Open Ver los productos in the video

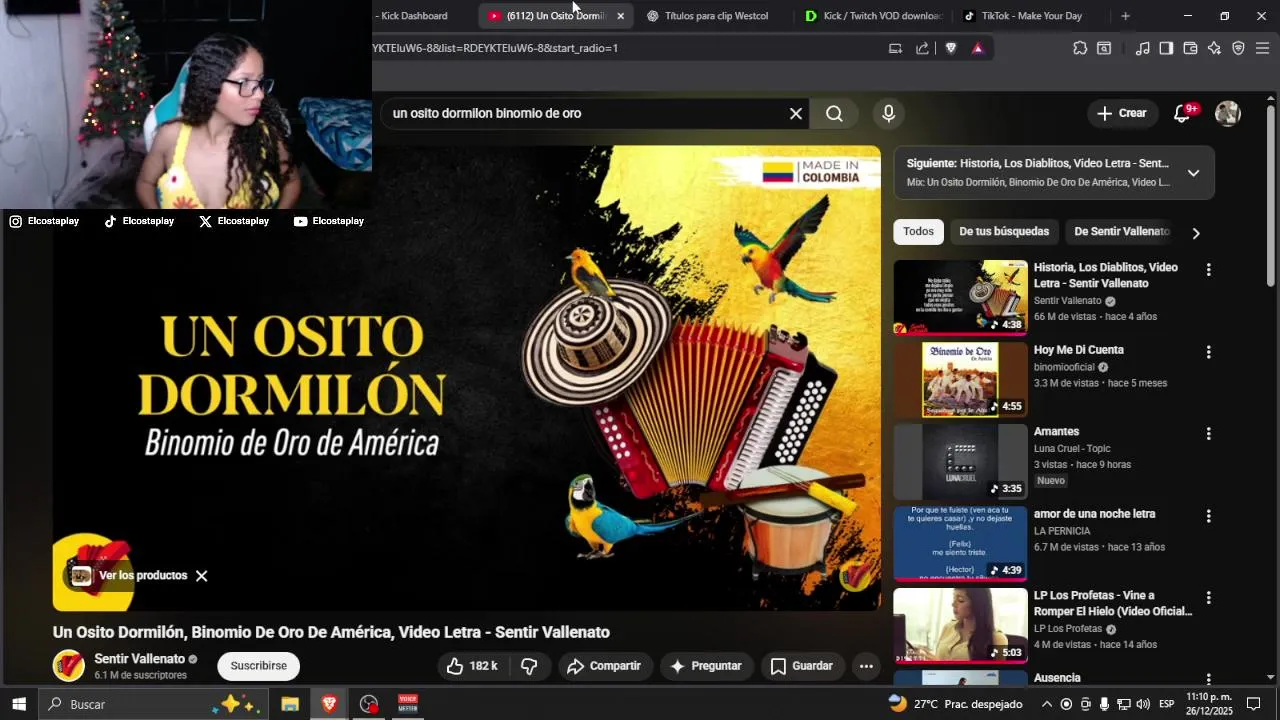coord(129,576)
